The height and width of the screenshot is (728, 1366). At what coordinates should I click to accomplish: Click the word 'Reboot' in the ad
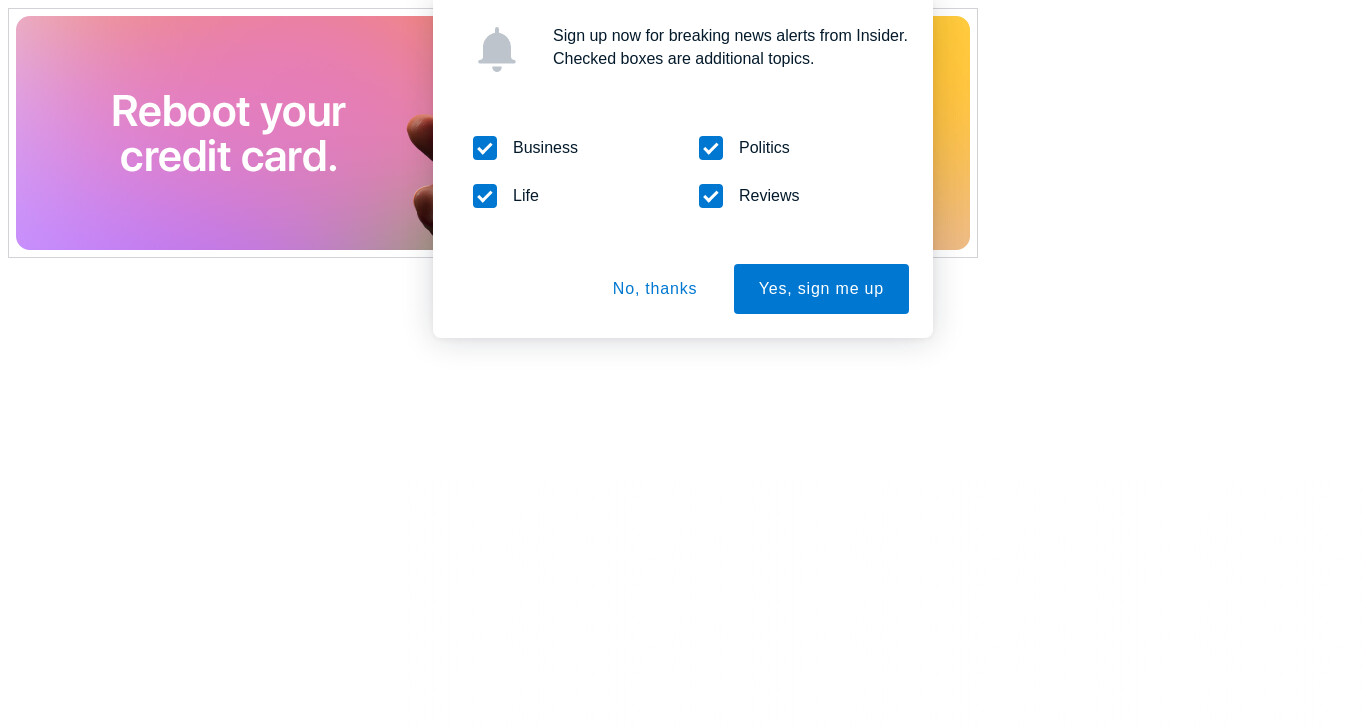pos(181,111)
